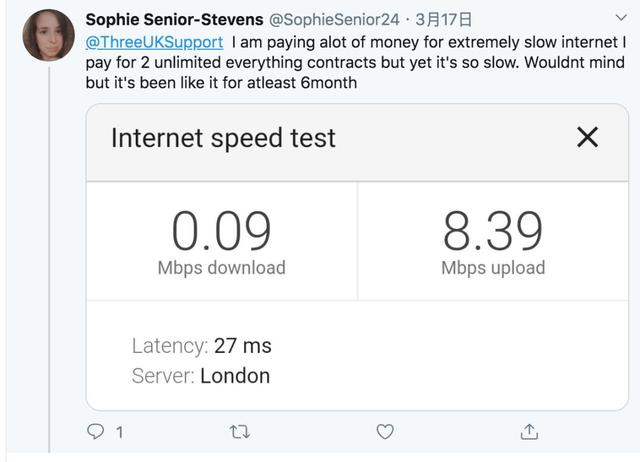640x462 pixels.
Task: Click the 8.39 upload speed value
Action: point(493,231)
